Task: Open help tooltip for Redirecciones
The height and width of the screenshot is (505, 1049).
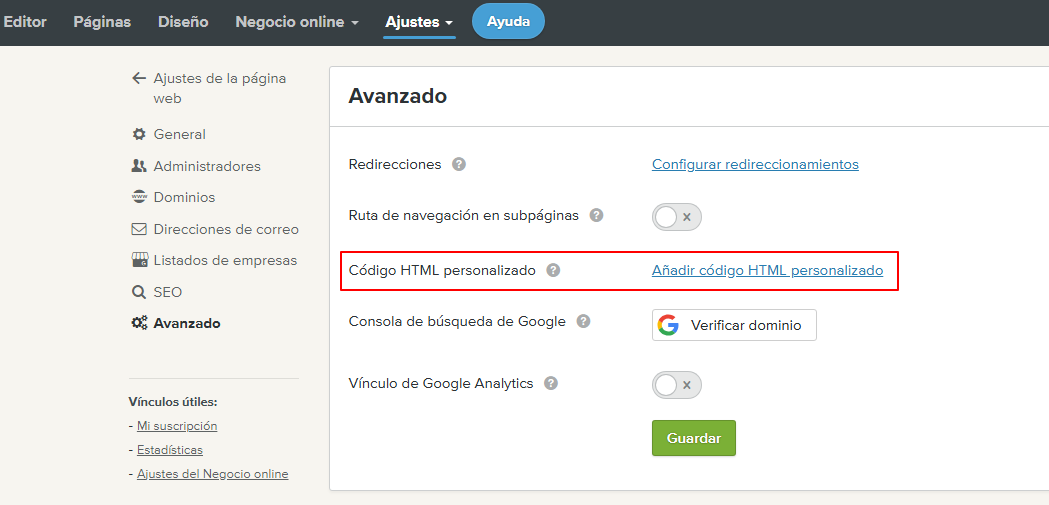Action: tap(458, 165)
